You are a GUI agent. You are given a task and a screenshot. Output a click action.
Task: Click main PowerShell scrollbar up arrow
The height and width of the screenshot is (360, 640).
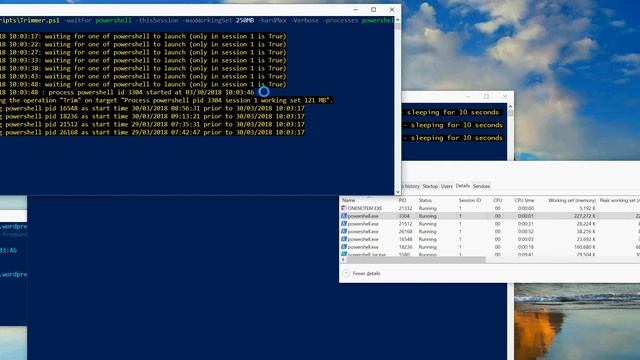pos(398,20)
